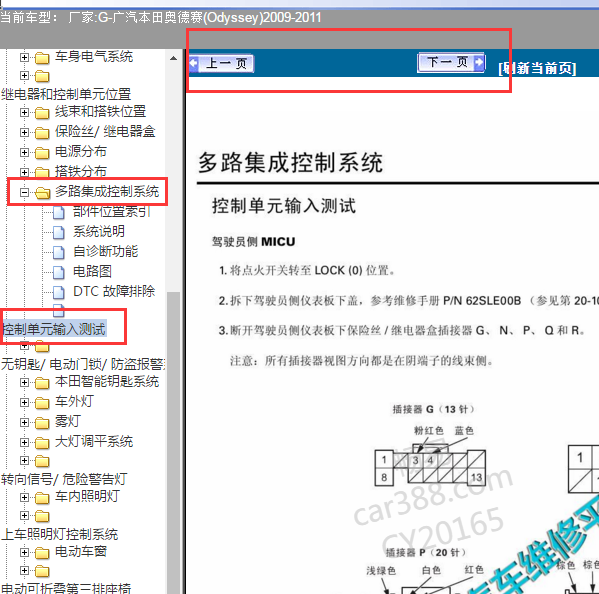Image resolution: width=599 pixels, height=594 pixels.
Task: Click step 1 text about LOCK (0) position
Action: [307, 270]
